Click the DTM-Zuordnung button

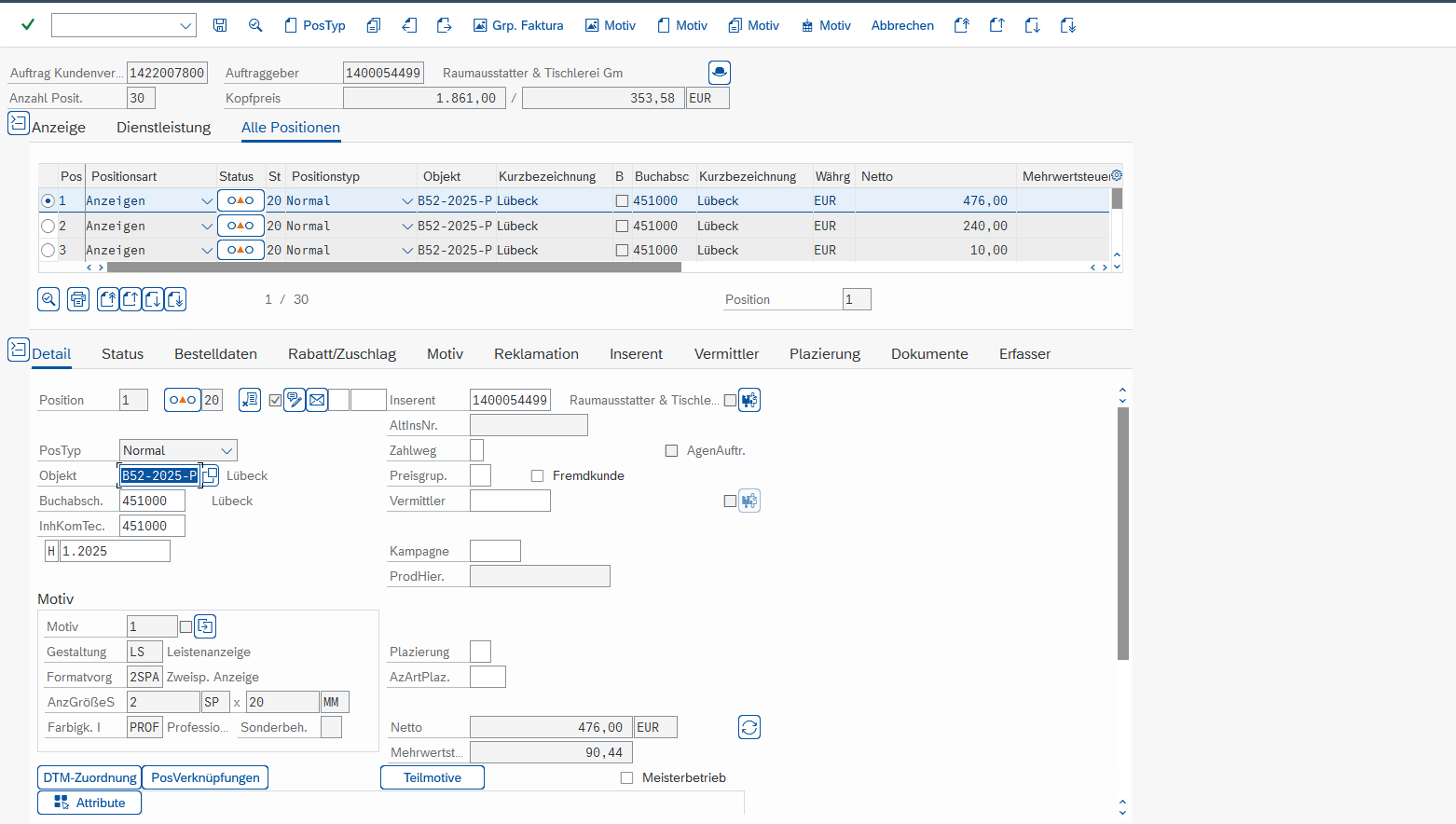coord(89,777)
